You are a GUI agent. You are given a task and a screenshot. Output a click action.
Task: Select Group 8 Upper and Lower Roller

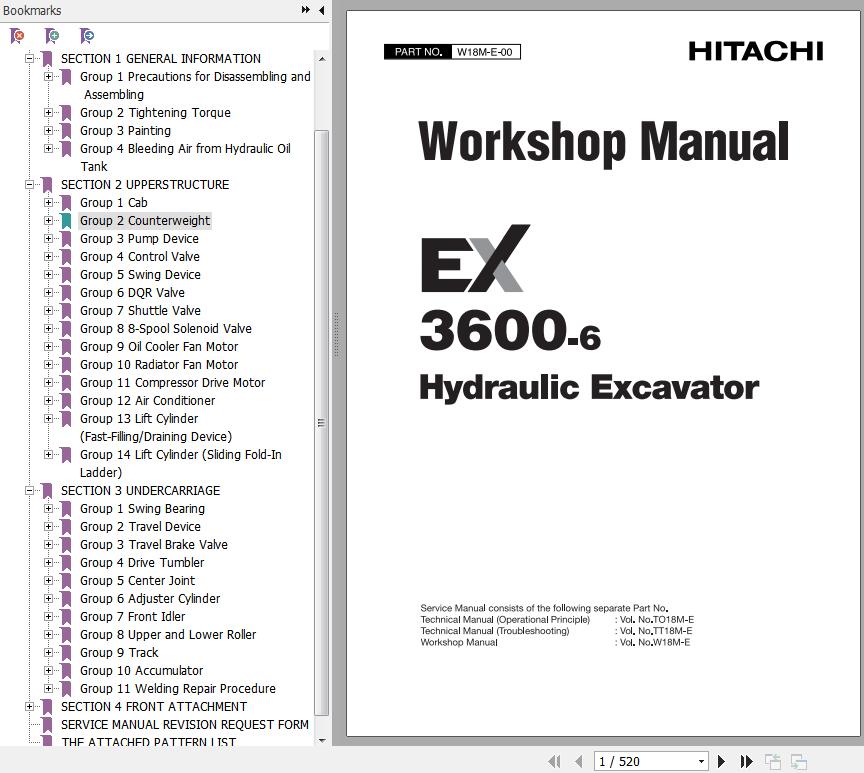point(168,635)
